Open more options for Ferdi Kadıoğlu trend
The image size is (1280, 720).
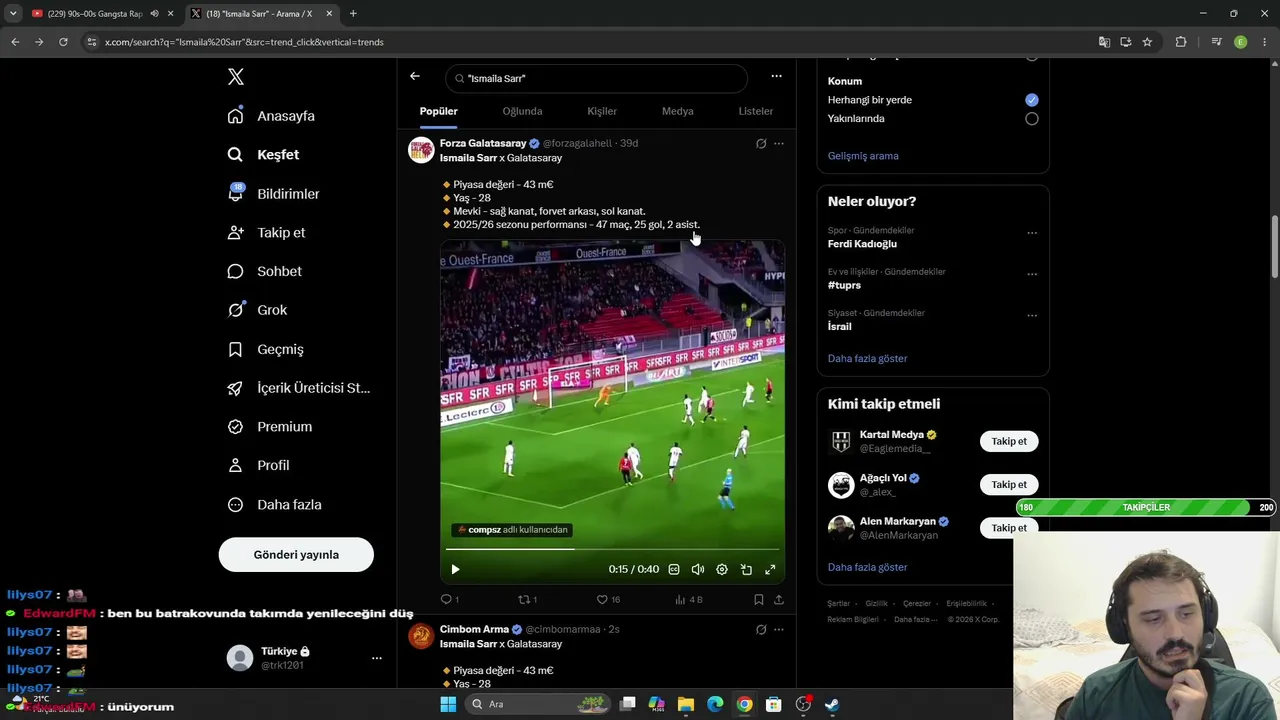[1032, 233]
